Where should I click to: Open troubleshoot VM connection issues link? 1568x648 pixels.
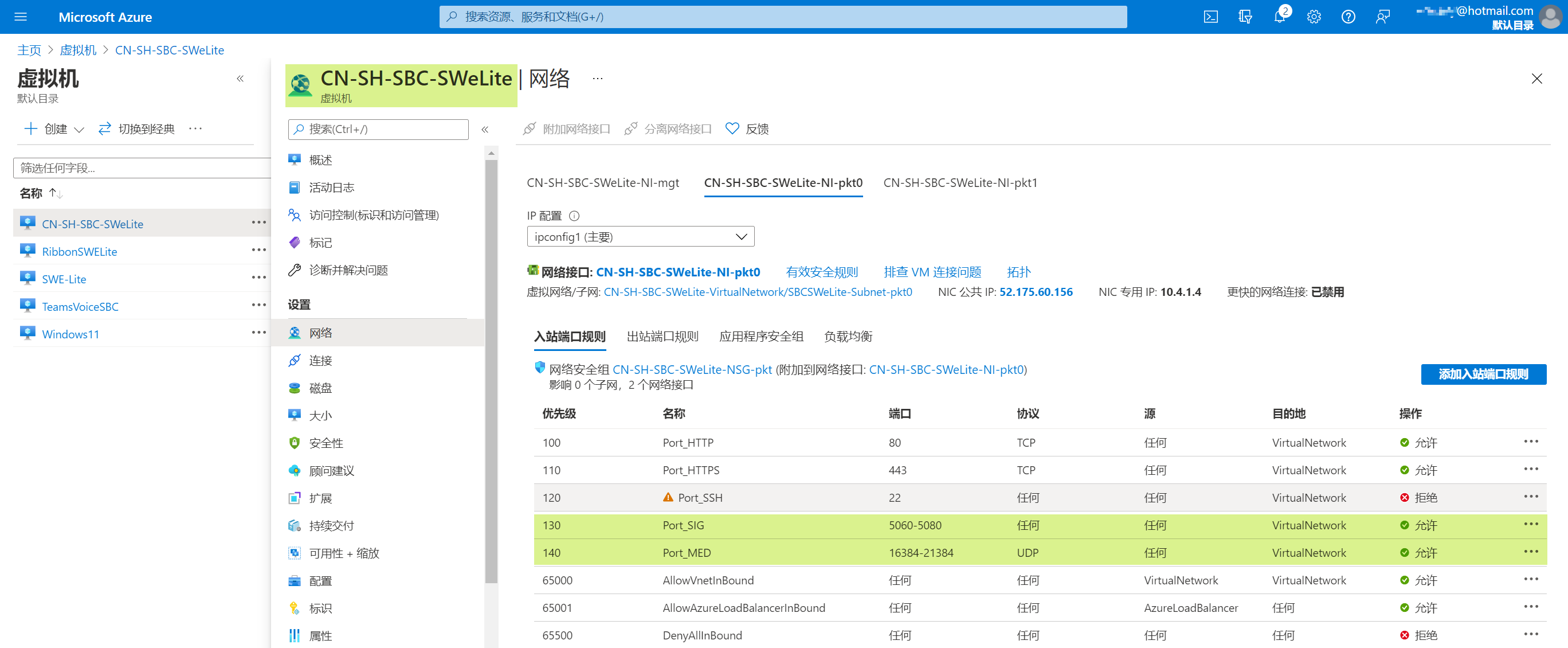(x=932, y=272)
